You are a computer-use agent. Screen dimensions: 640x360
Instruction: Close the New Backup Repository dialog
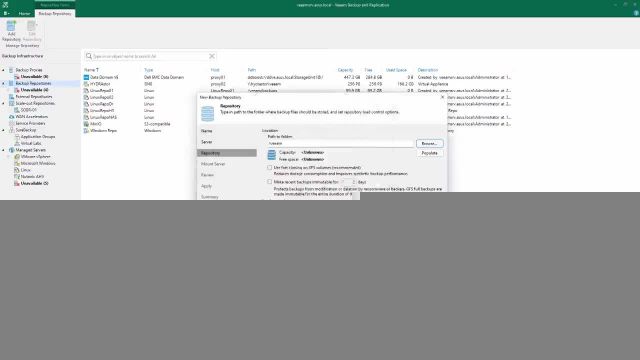442,97
